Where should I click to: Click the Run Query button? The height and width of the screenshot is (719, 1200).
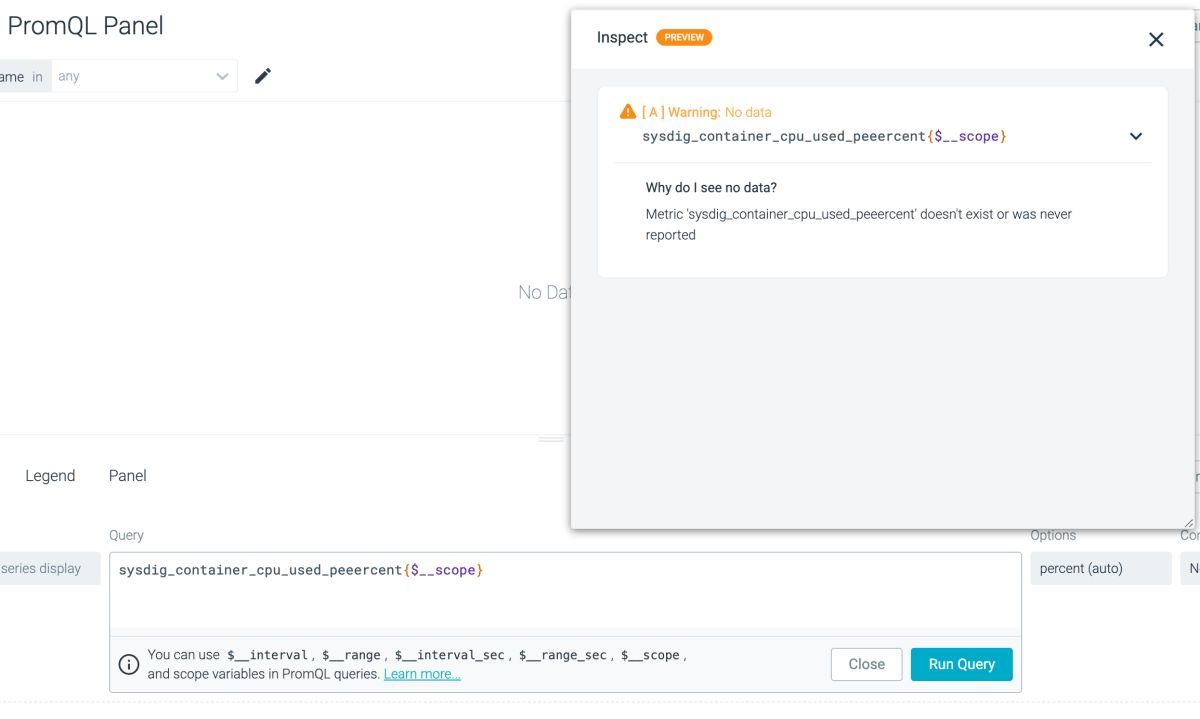(961, 664)
